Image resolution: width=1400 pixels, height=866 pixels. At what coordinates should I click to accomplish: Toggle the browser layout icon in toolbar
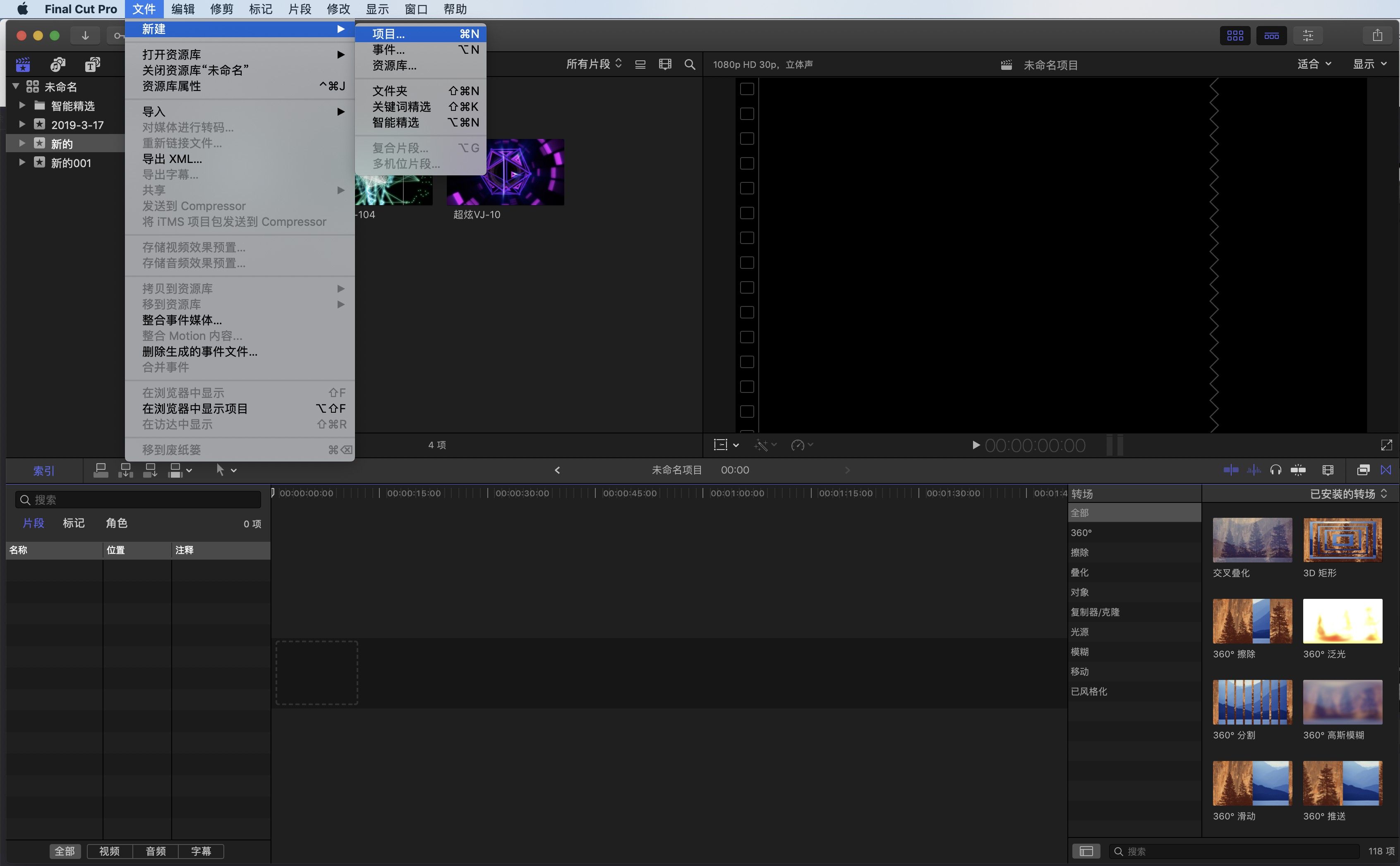[x=1235, y=36]
